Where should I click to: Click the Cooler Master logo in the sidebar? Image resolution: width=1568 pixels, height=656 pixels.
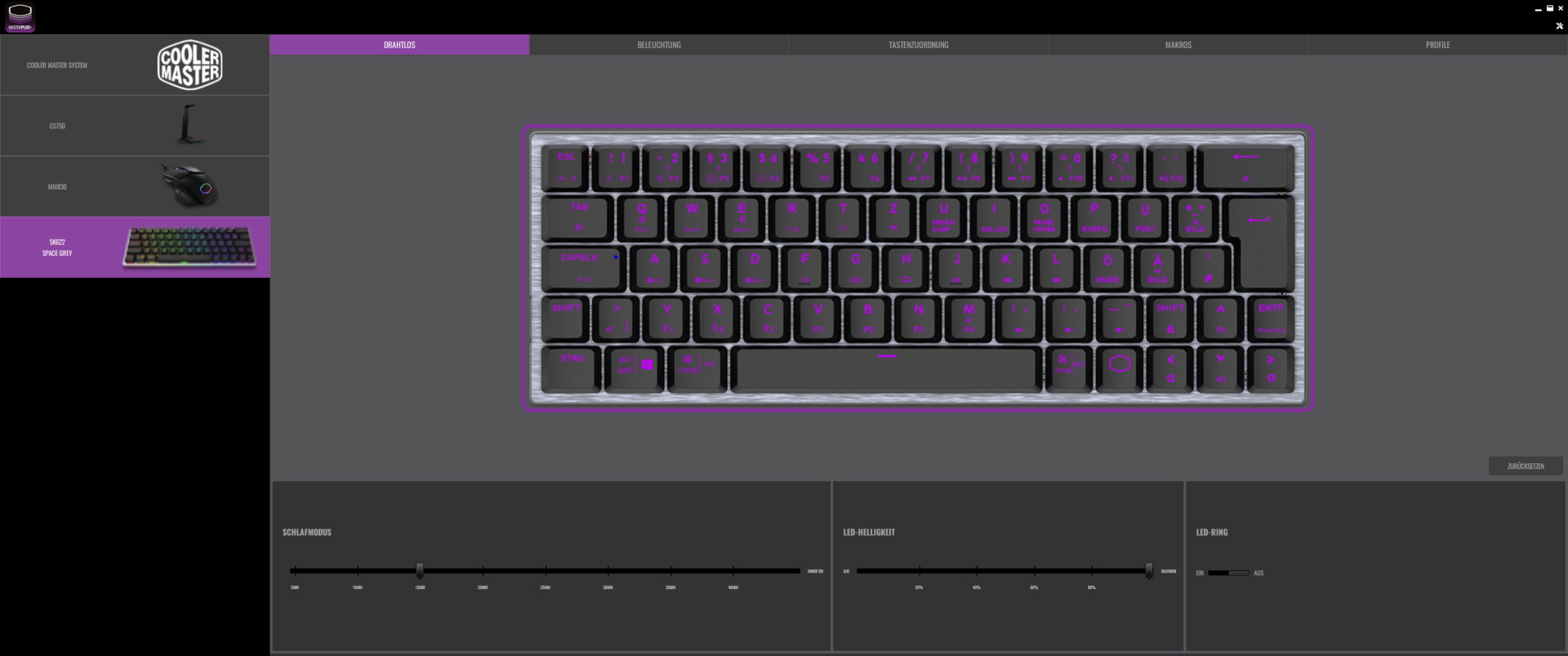pos(189,65)
